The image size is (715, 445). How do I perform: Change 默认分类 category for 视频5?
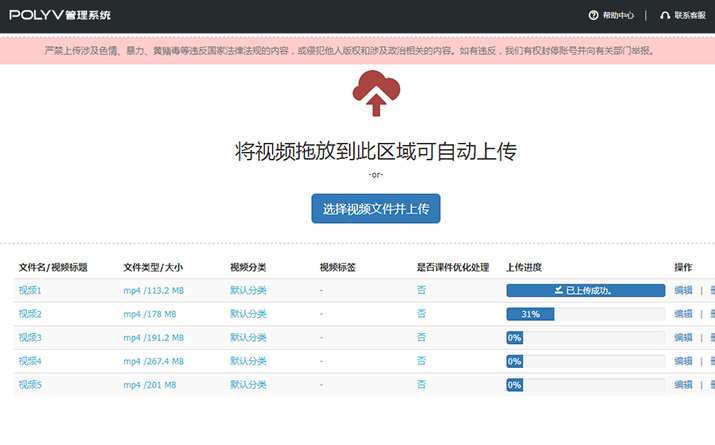pos(248,384)
